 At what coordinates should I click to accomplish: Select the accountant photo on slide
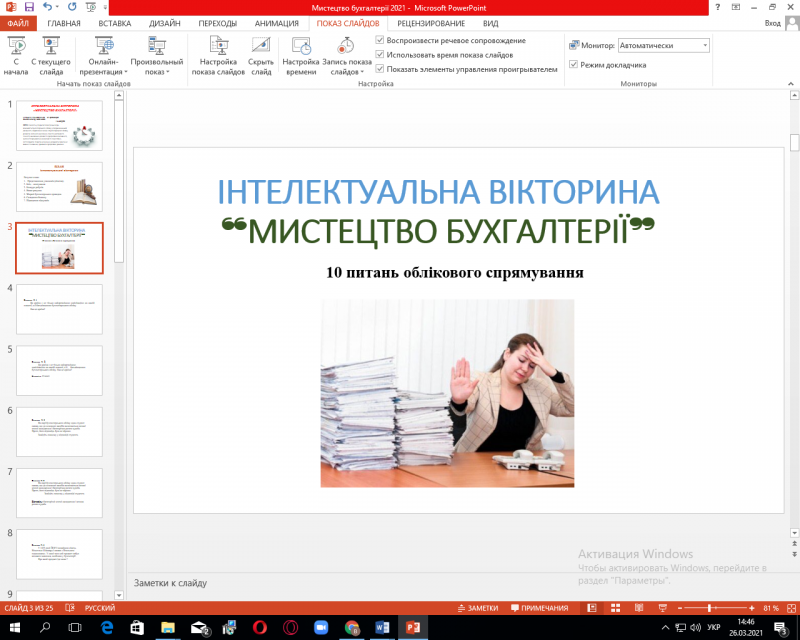[x=447, y=393]
